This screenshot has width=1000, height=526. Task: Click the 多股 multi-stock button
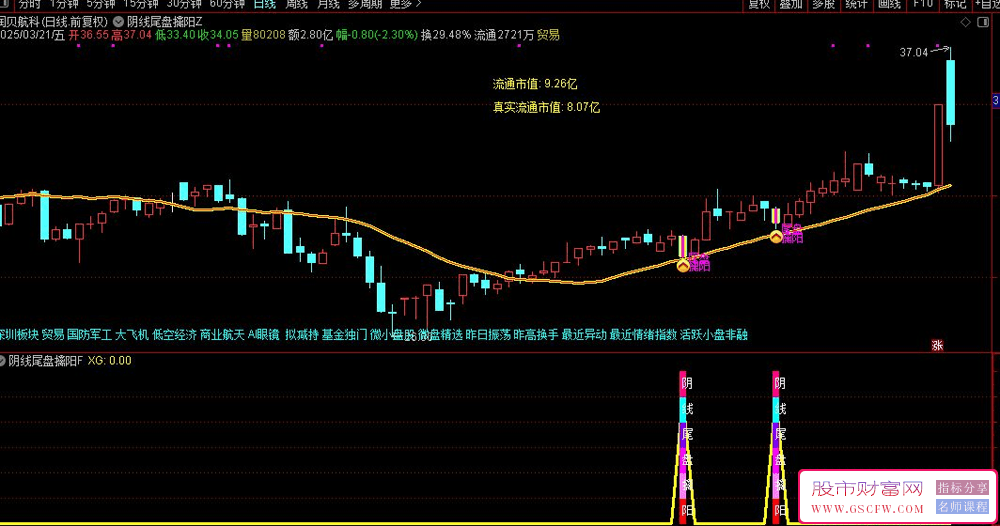pos(823,4)
